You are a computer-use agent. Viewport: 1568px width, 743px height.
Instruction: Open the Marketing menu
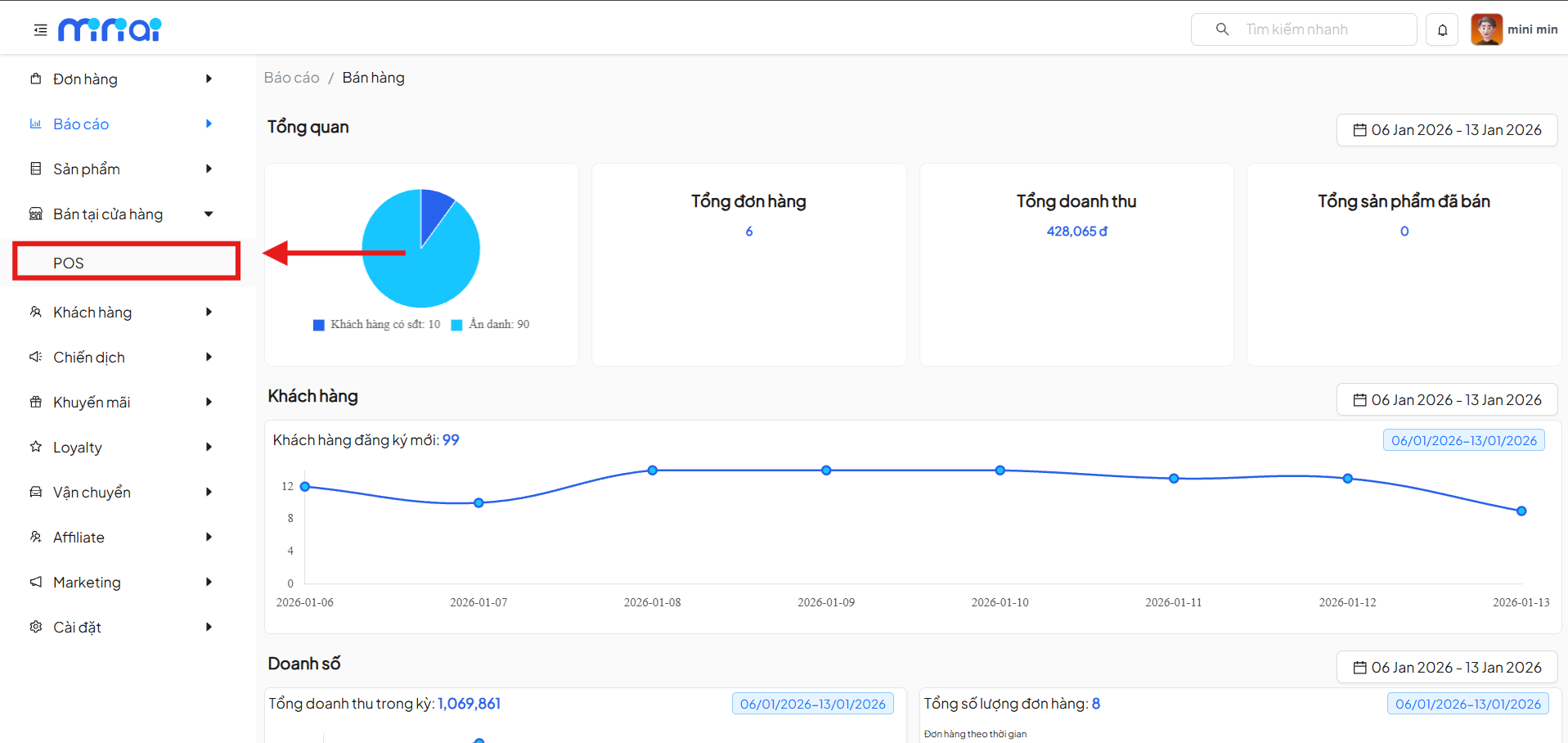tap(87, 582)
